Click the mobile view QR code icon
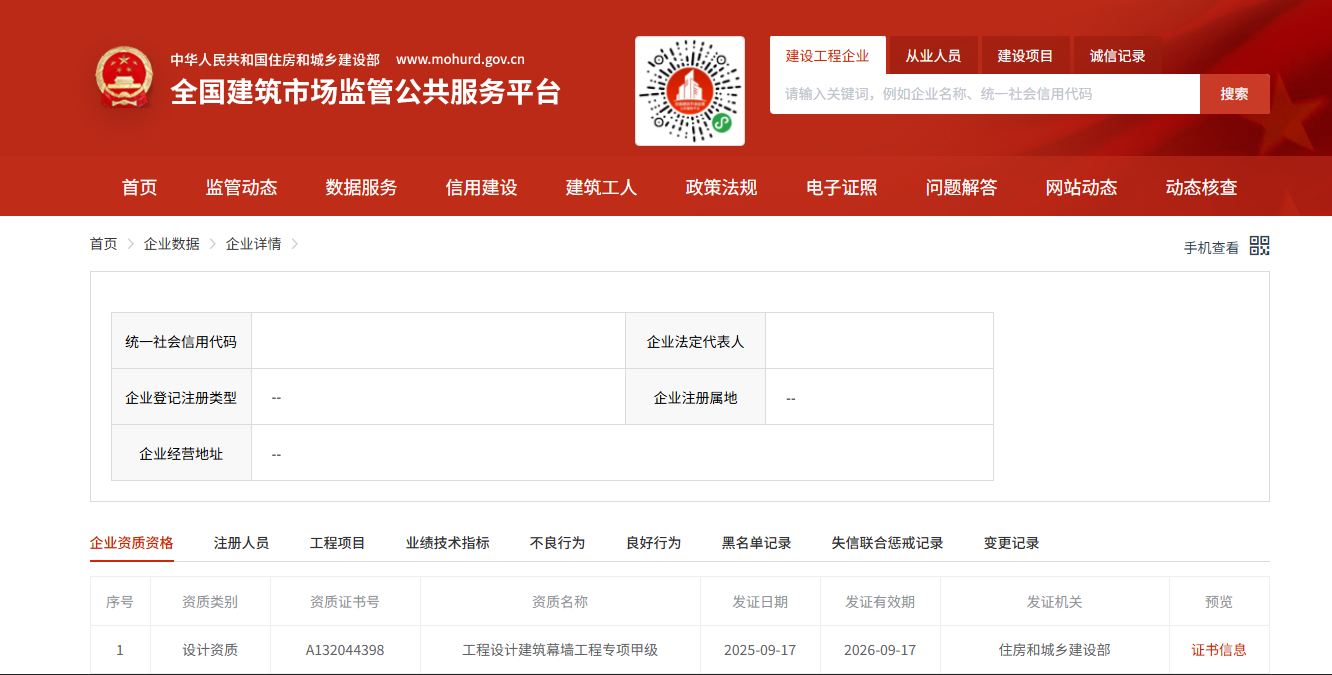Screen dimensions: 1332x675 point(1259,246)
